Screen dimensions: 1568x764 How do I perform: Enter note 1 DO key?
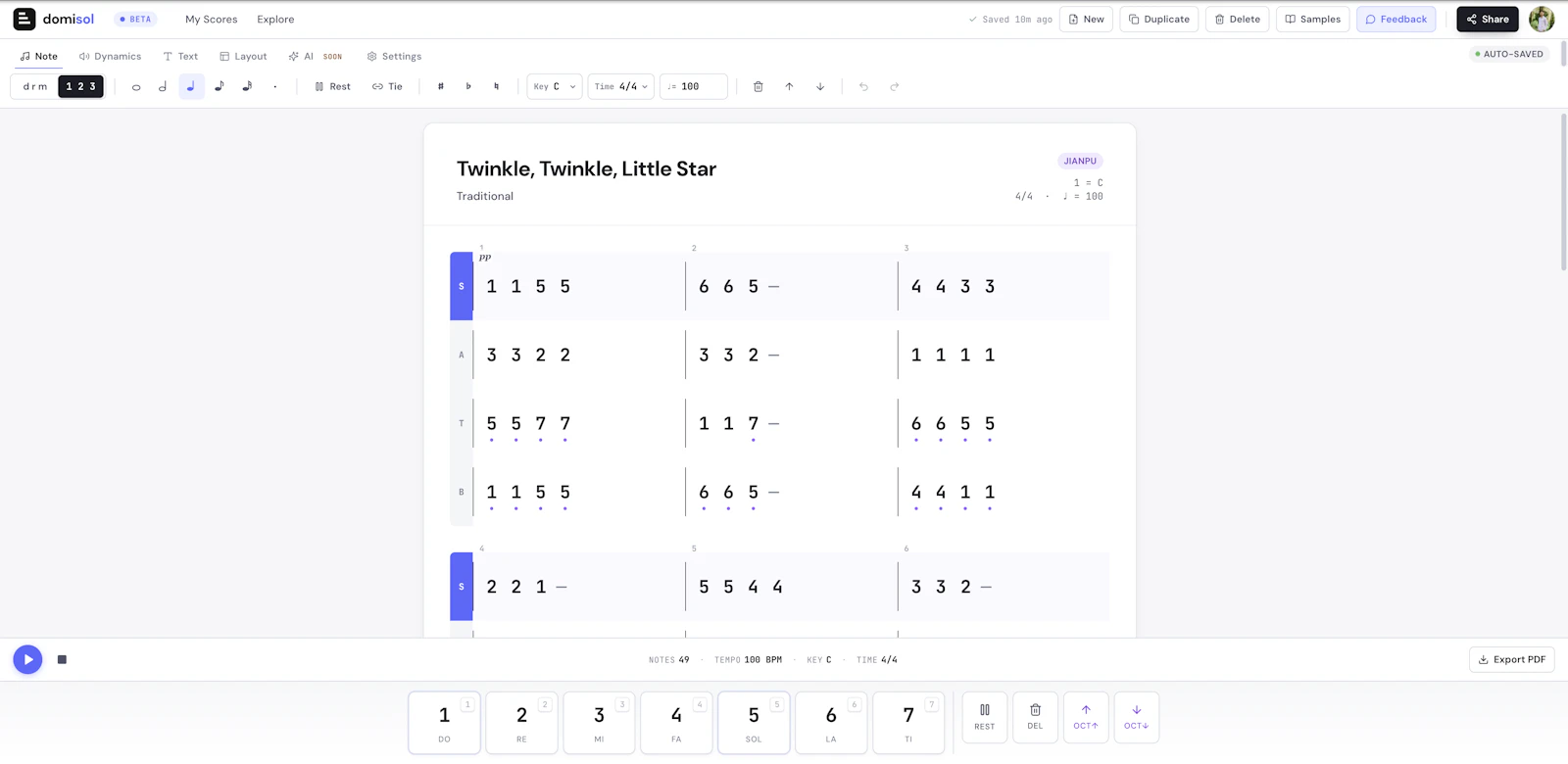(x=444, y=723)
